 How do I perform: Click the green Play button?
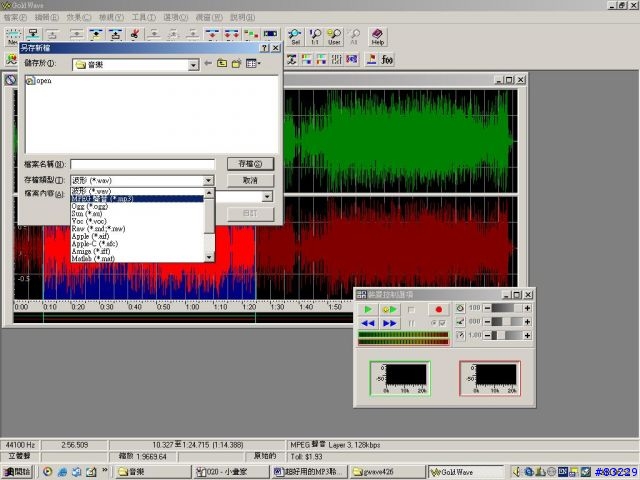coord(368,309)
